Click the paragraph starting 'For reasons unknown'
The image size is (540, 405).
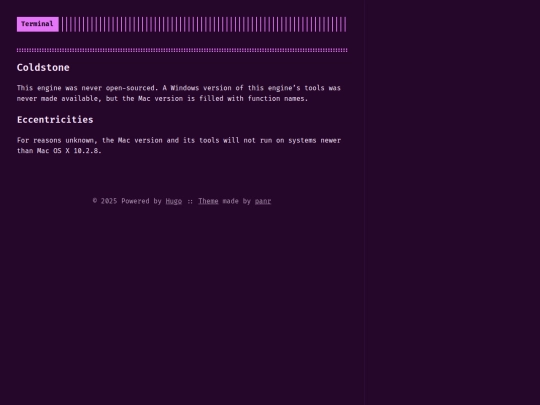pyautogui.click(x=179, y=145)
